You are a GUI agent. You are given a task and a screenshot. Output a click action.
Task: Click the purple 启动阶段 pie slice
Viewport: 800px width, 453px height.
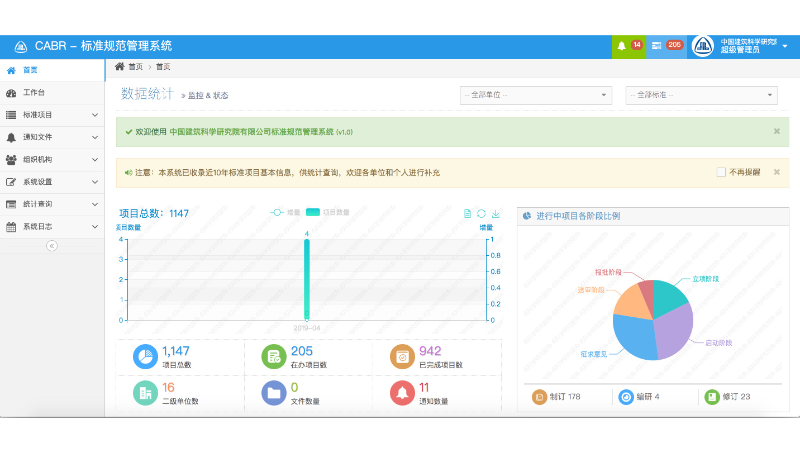coord(674,332)
